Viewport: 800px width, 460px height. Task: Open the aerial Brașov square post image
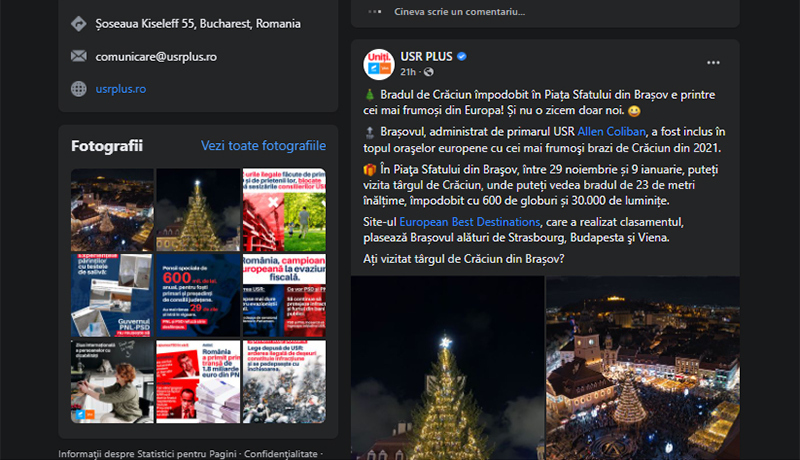tap(643, 368)
